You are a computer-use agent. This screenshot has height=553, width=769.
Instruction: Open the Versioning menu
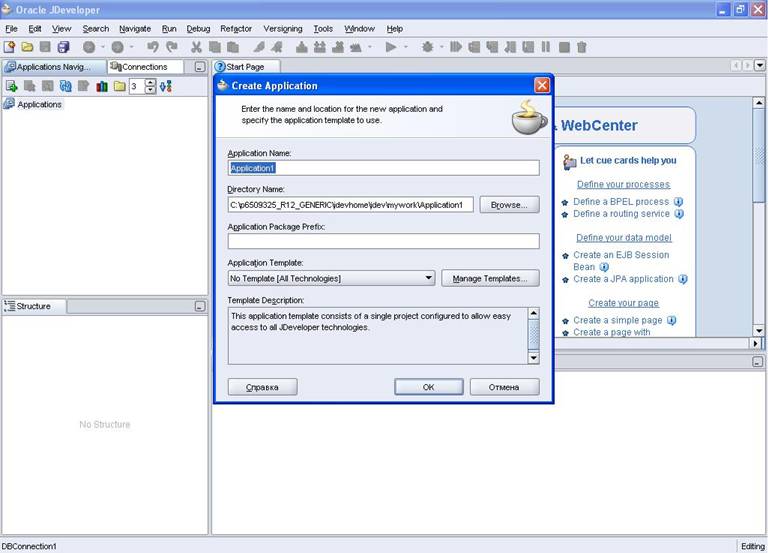282,29
